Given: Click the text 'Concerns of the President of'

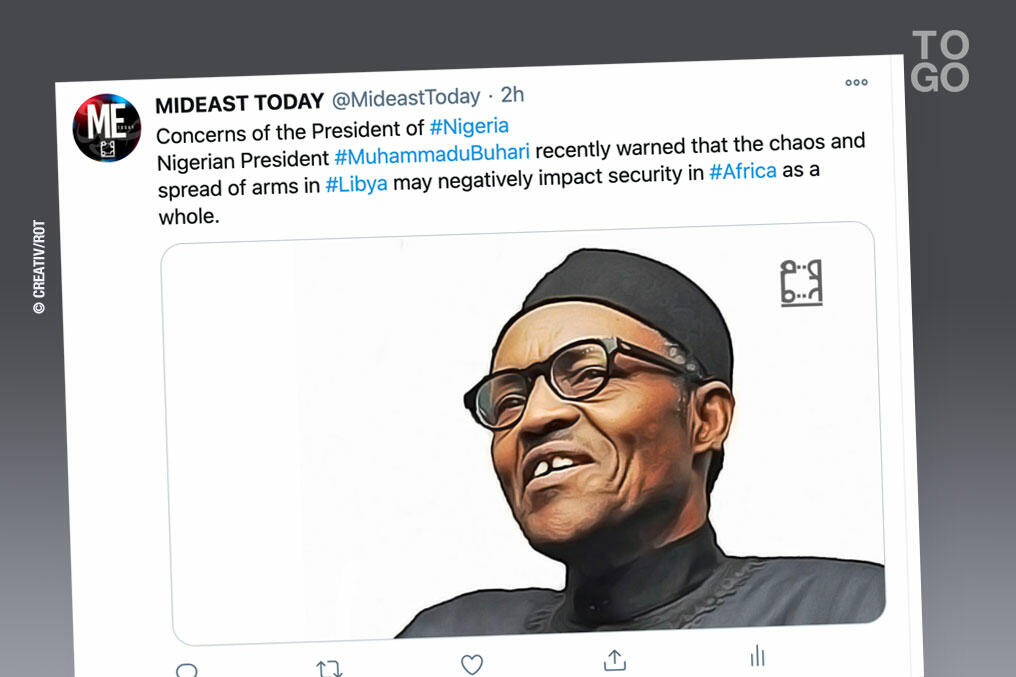Looking at the screenshot, I should 290,132.
